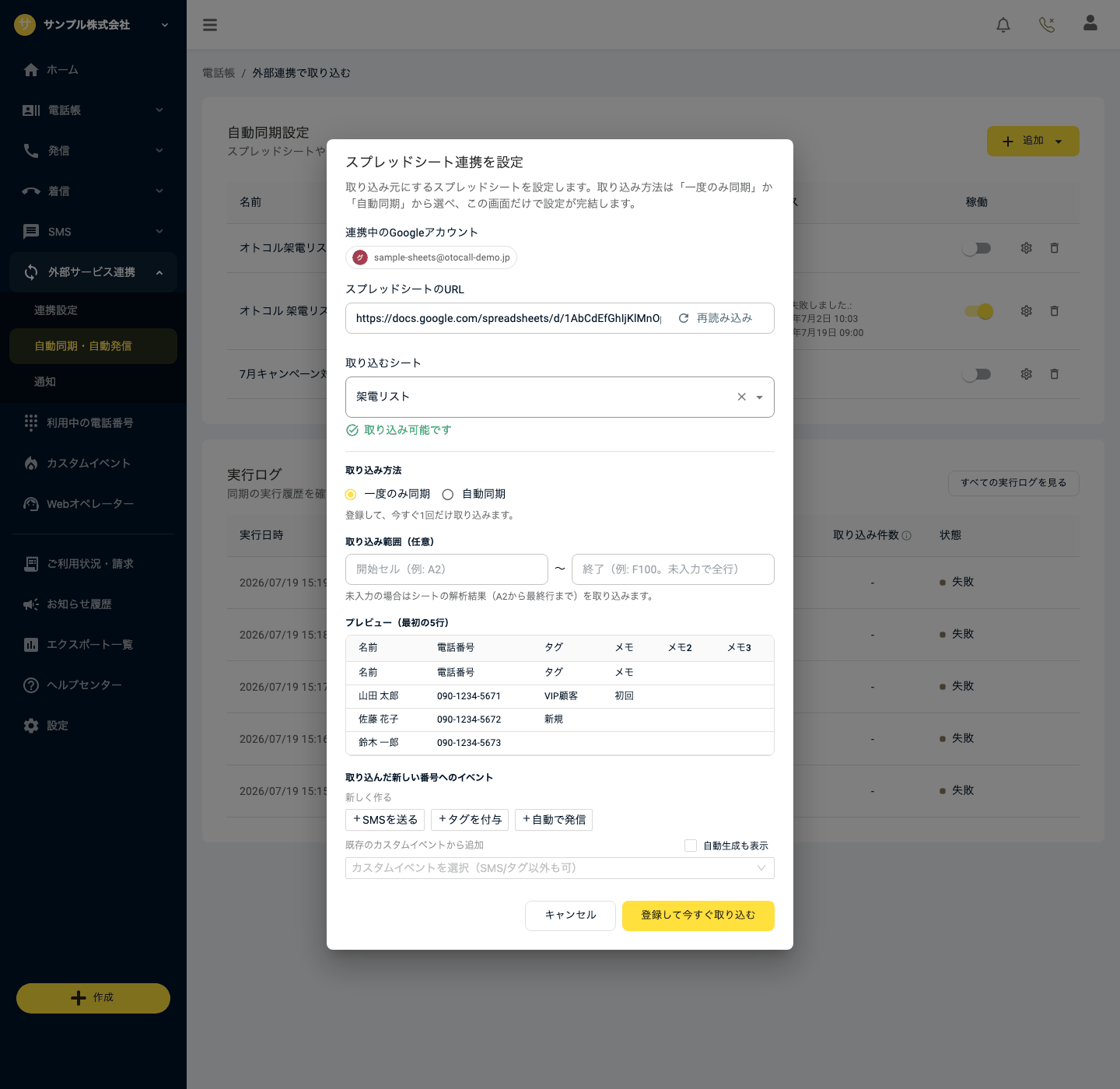
Task: Open gear settings for オトコル架電リスト row
Action: click(x=1027, y=248)
